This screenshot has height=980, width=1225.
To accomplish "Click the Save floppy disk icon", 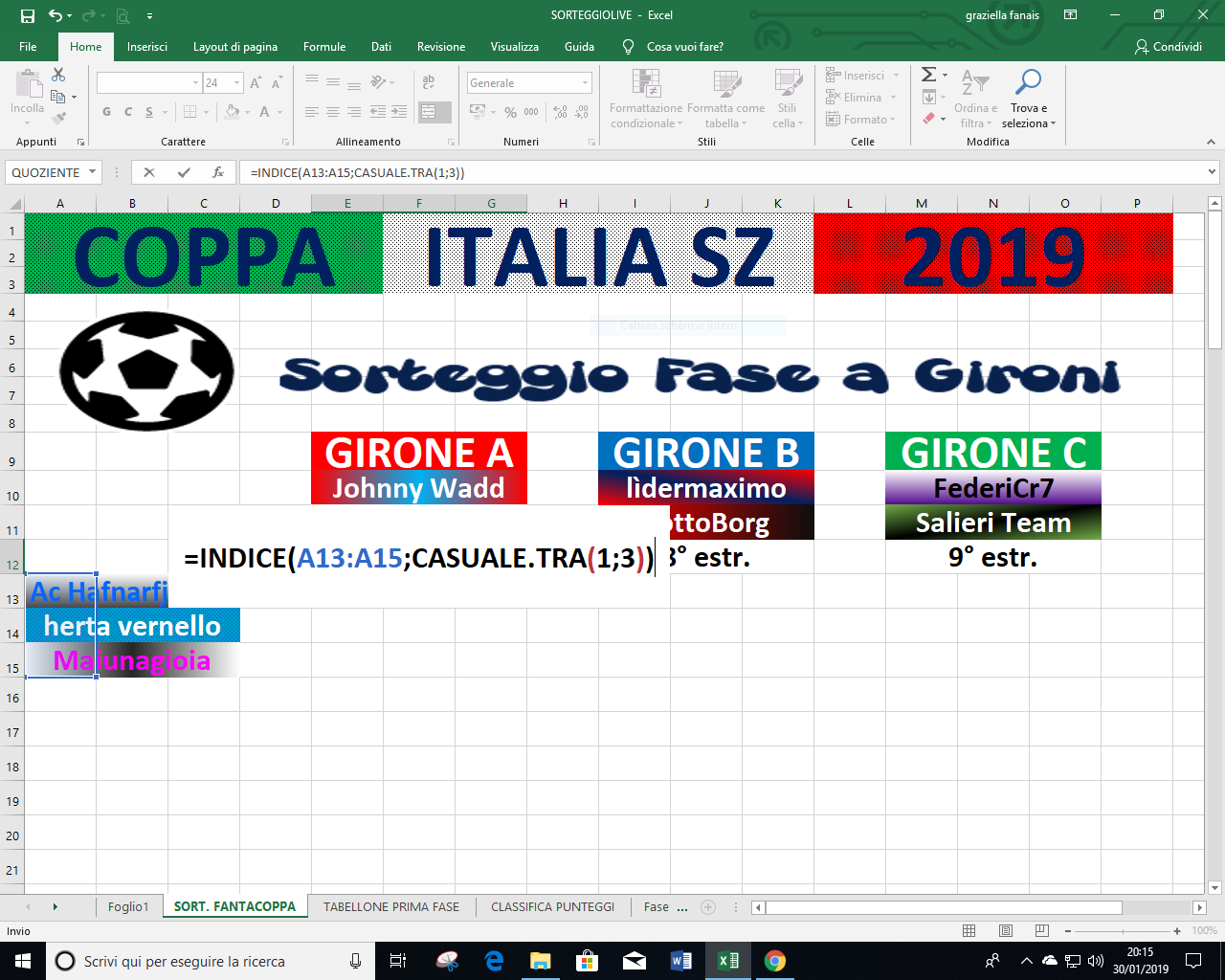I will (x=27, y=15).
